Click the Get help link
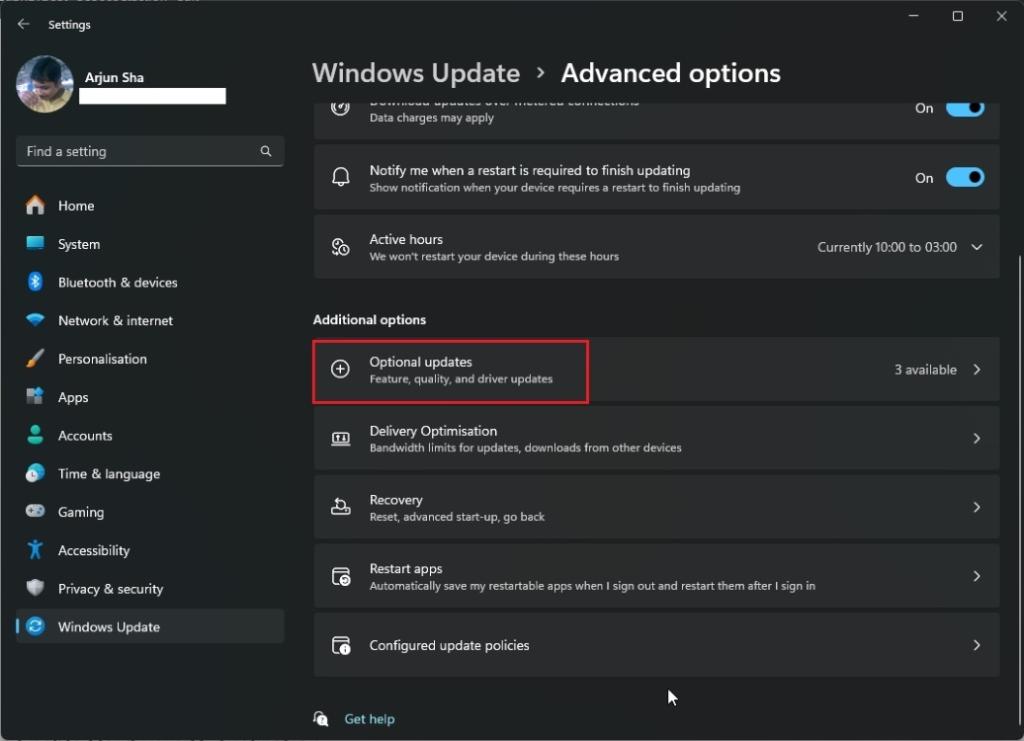Screen dimensions: 1024x741 tap(369, 718)
